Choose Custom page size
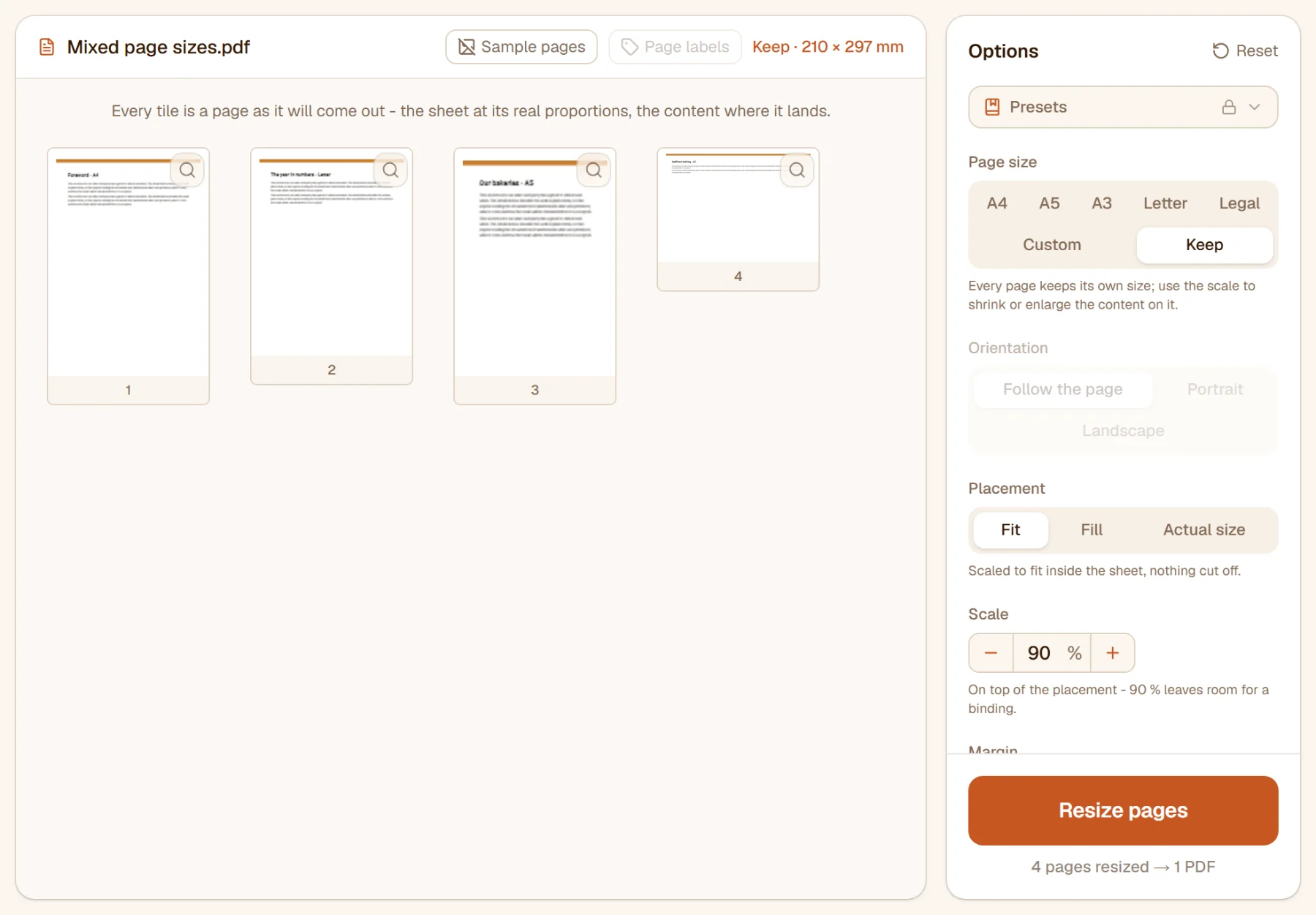 [1051, 245]
